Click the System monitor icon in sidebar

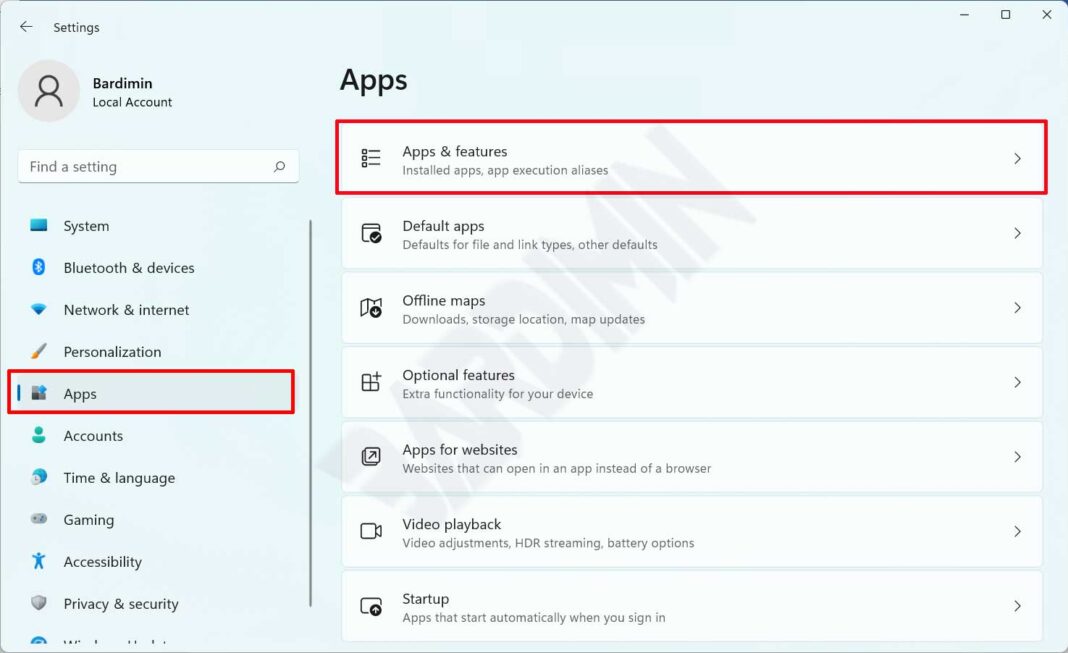coord(39,225)
